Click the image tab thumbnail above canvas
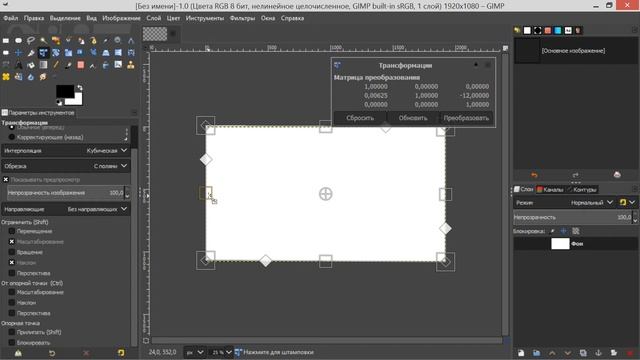The image size is (640, 360). click(x=155, y=34)
